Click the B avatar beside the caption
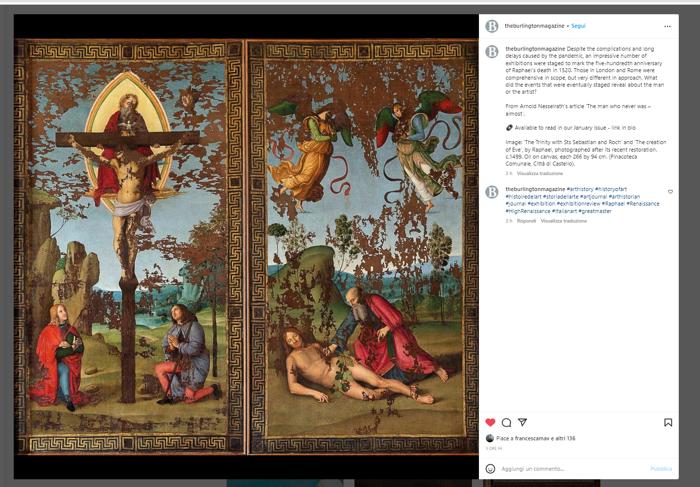 492,52
